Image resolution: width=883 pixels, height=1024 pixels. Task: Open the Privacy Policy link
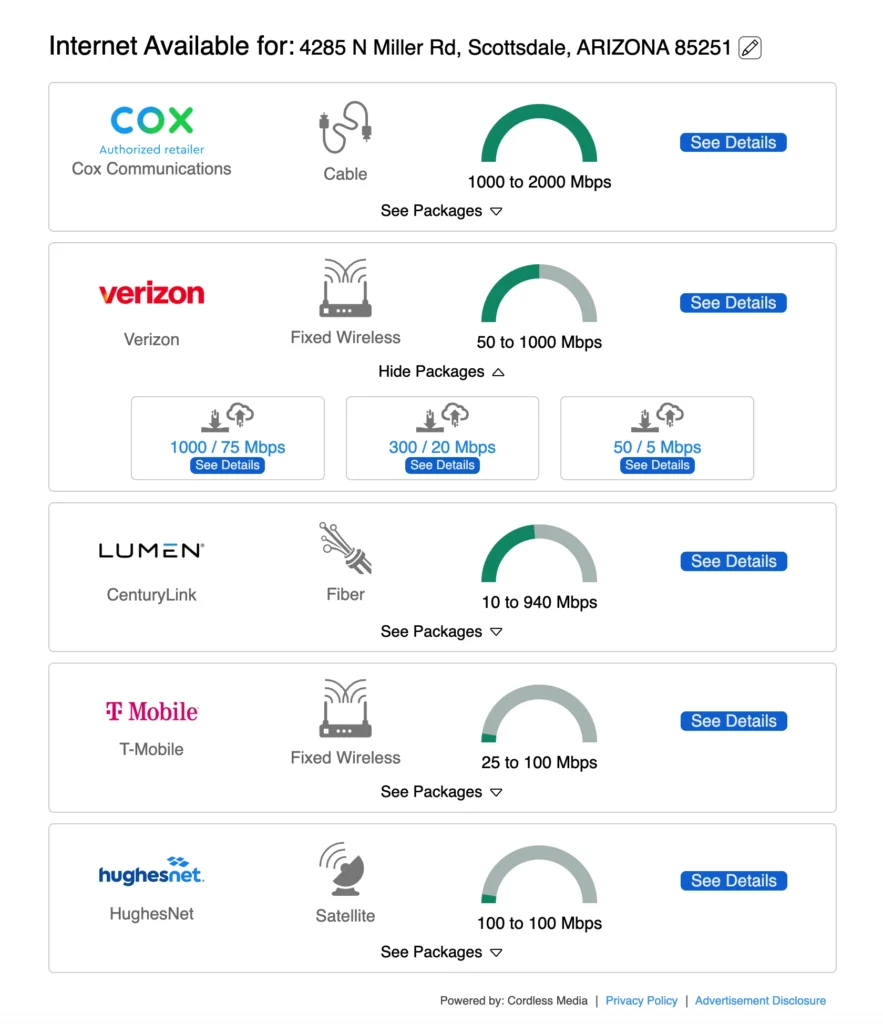[641, 1000]
